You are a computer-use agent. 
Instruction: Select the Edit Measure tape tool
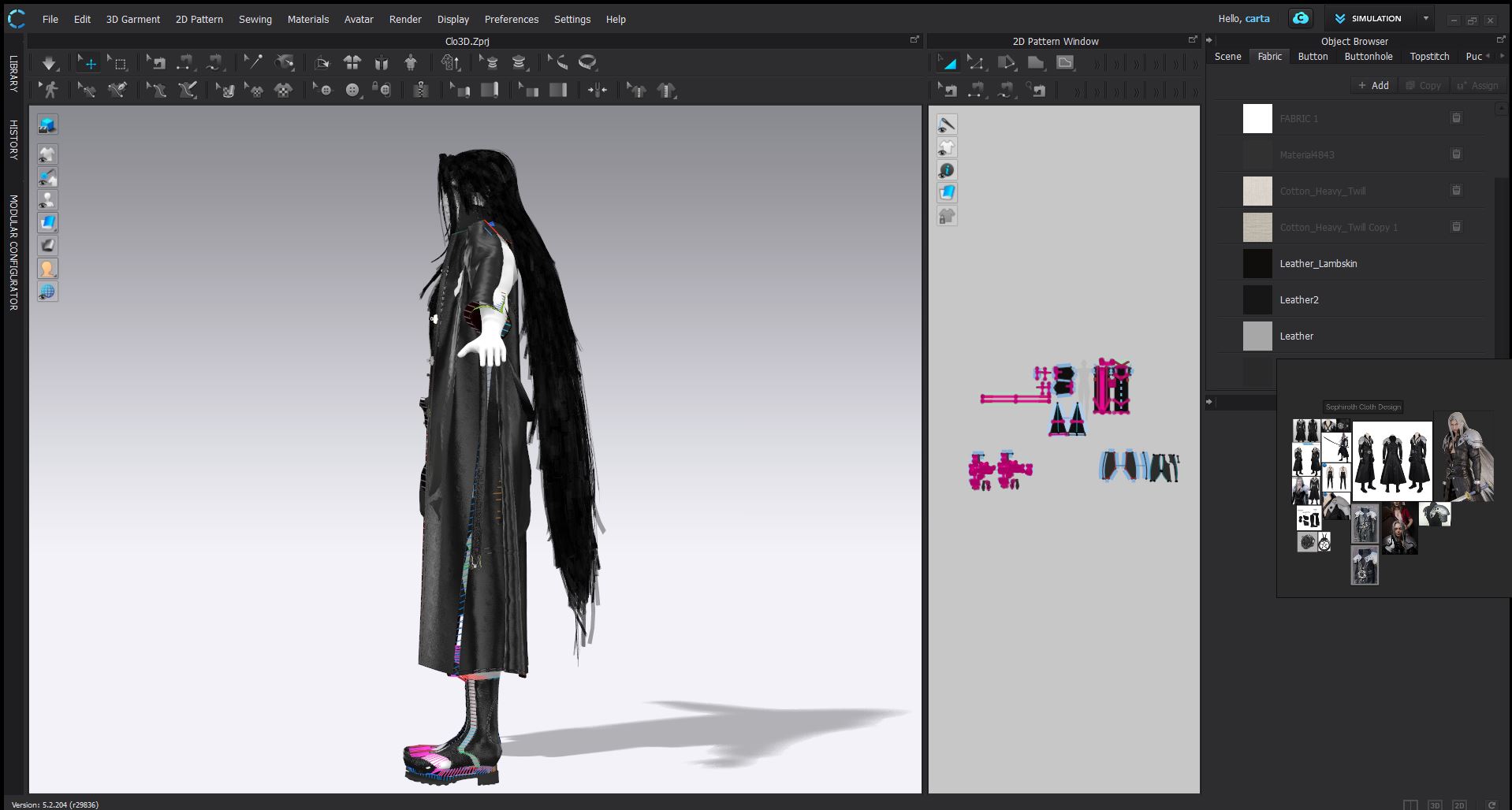pyautogui.click(x=557, y=63)
